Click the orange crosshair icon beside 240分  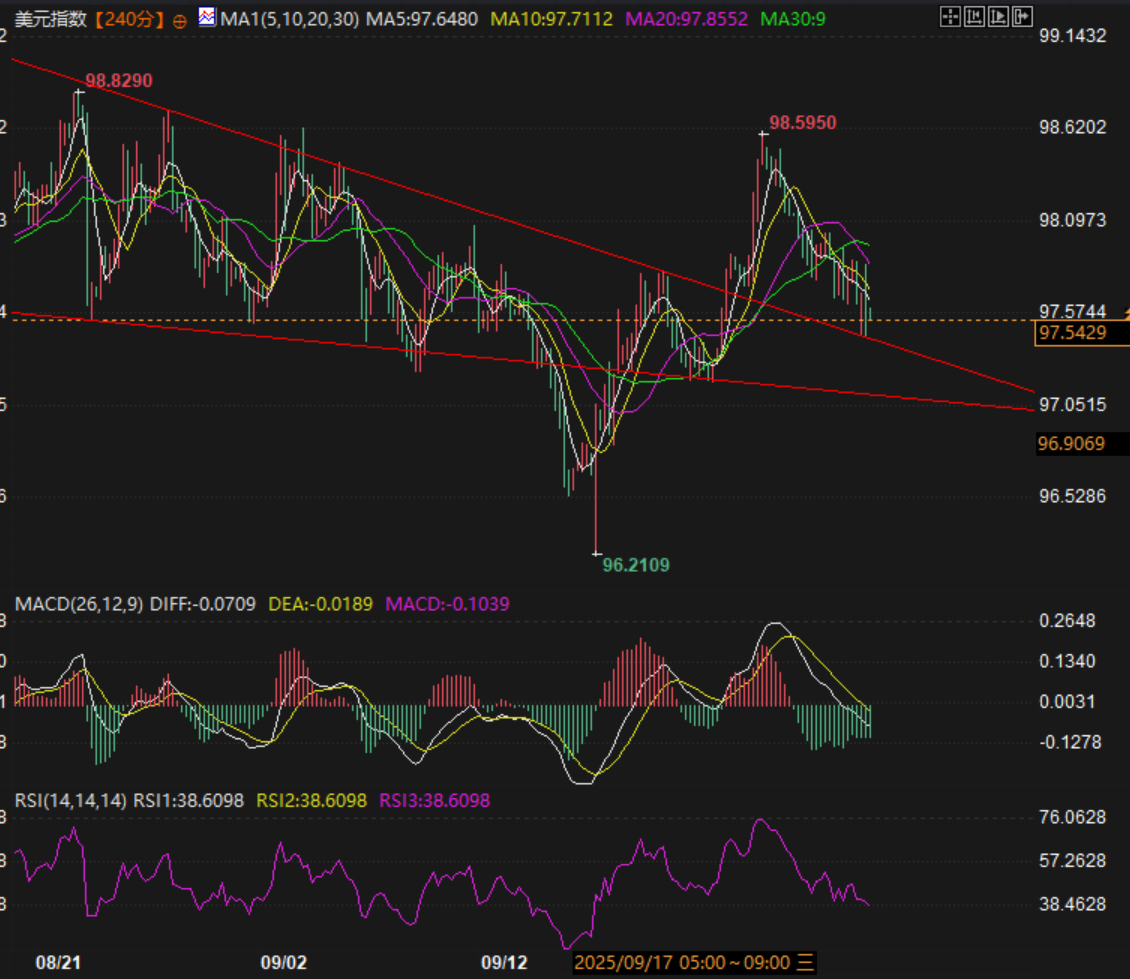(x=179, y=20)
